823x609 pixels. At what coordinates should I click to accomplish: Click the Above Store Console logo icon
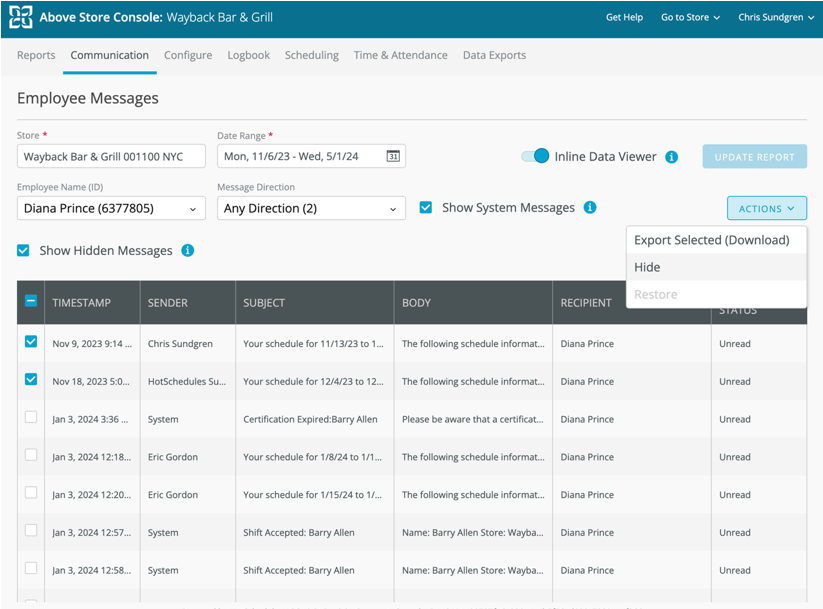tap(20, 17)
